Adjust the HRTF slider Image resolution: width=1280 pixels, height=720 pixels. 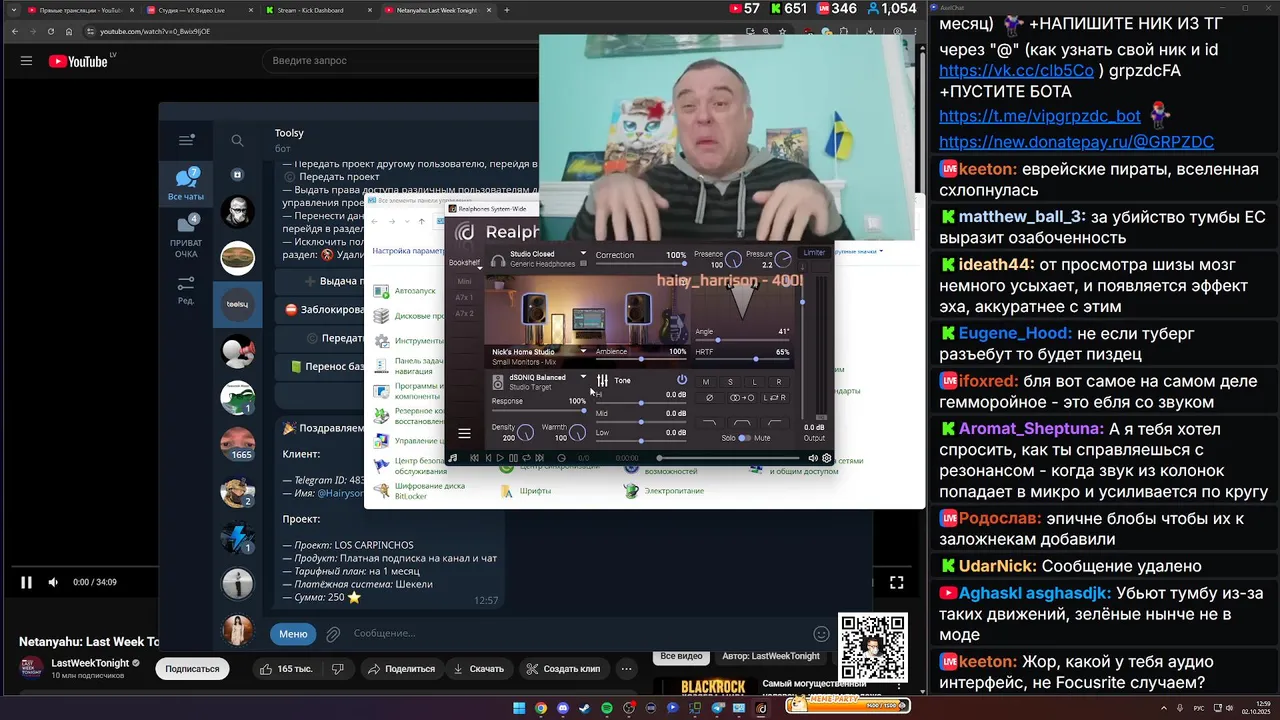coord(742,359)
